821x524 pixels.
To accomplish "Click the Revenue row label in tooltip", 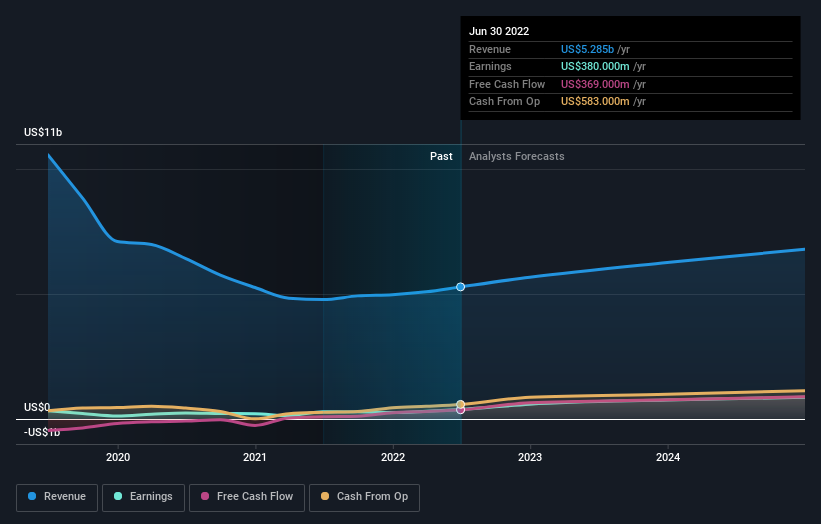I will 490,49.
